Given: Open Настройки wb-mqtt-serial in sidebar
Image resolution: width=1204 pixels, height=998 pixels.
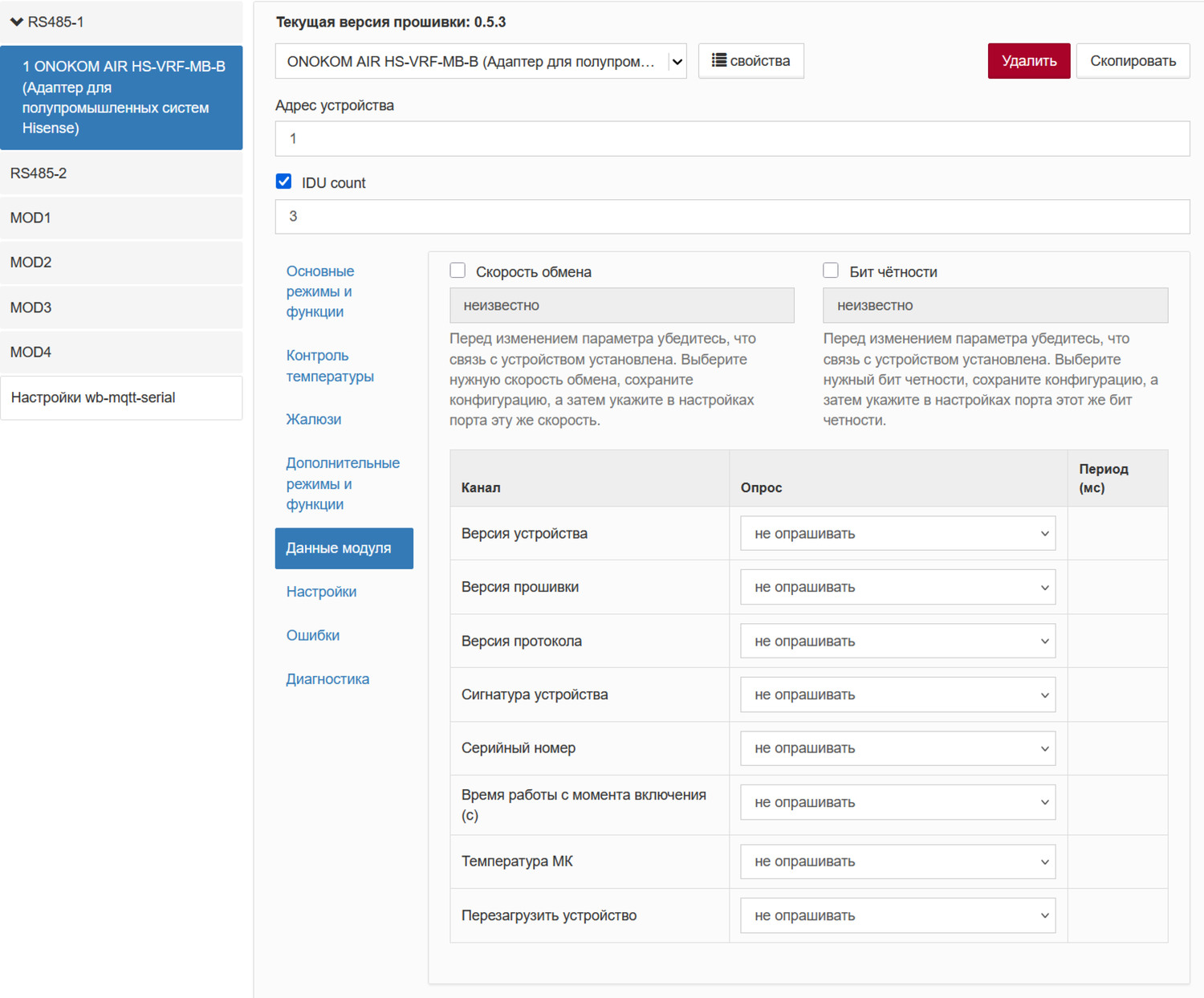Looking at the screenshot, I should pos(120,397).
